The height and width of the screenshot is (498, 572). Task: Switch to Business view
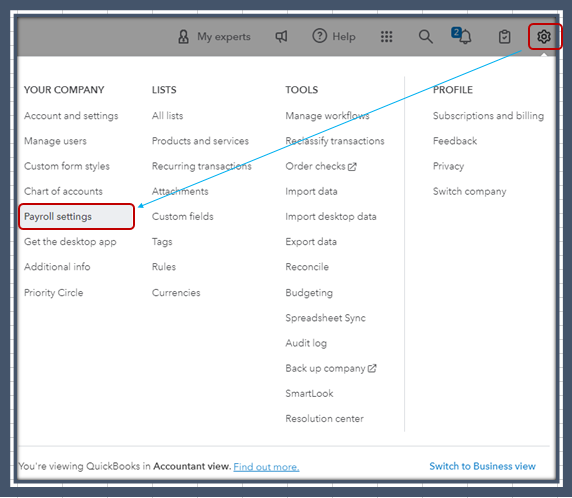482,466
